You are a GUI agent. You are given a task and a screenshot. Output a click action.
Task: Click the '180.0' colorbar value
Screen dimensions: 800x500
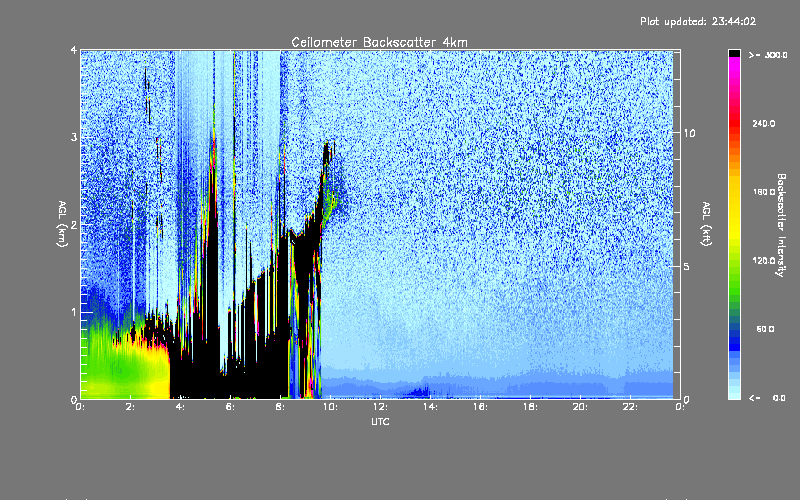click(764, 192)
